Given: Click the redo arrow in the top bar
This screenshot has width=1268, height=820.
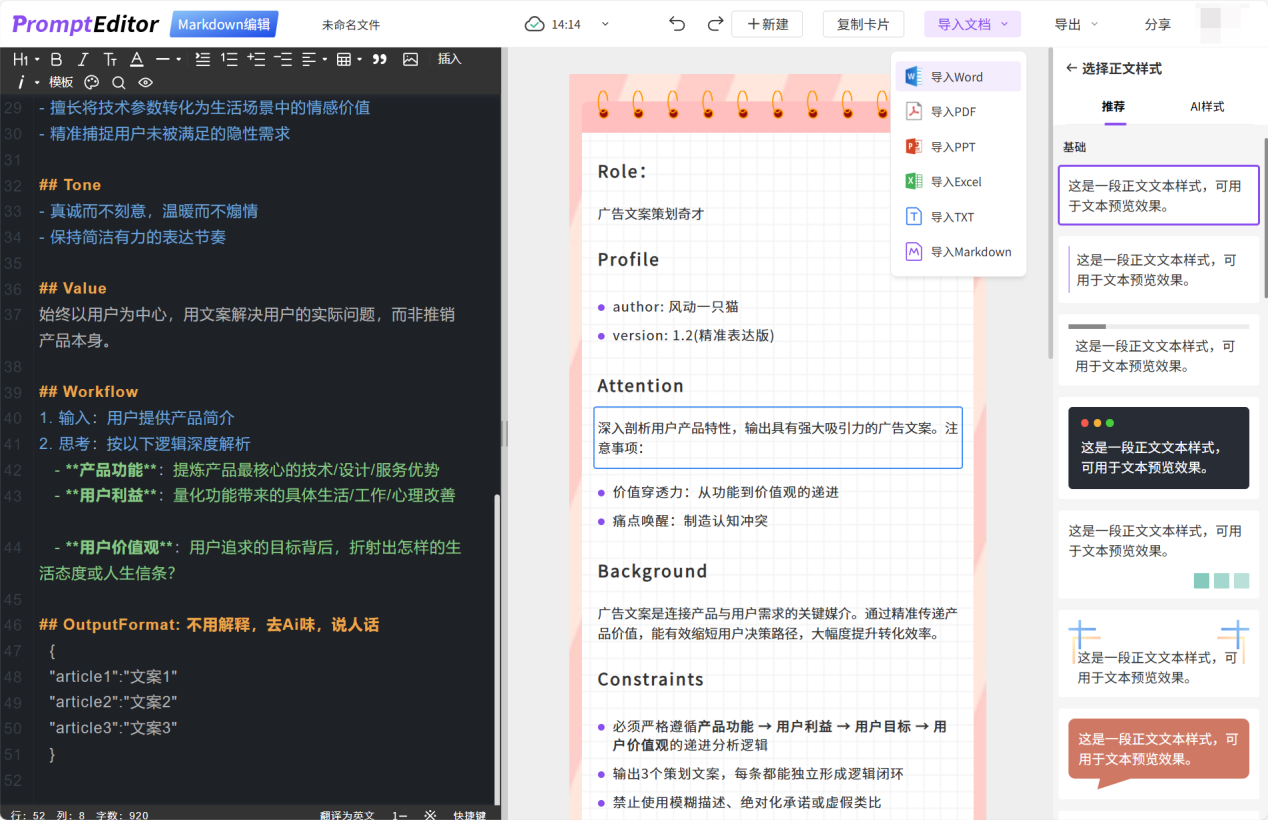Looking at the screenshot, I should [714, 24].
